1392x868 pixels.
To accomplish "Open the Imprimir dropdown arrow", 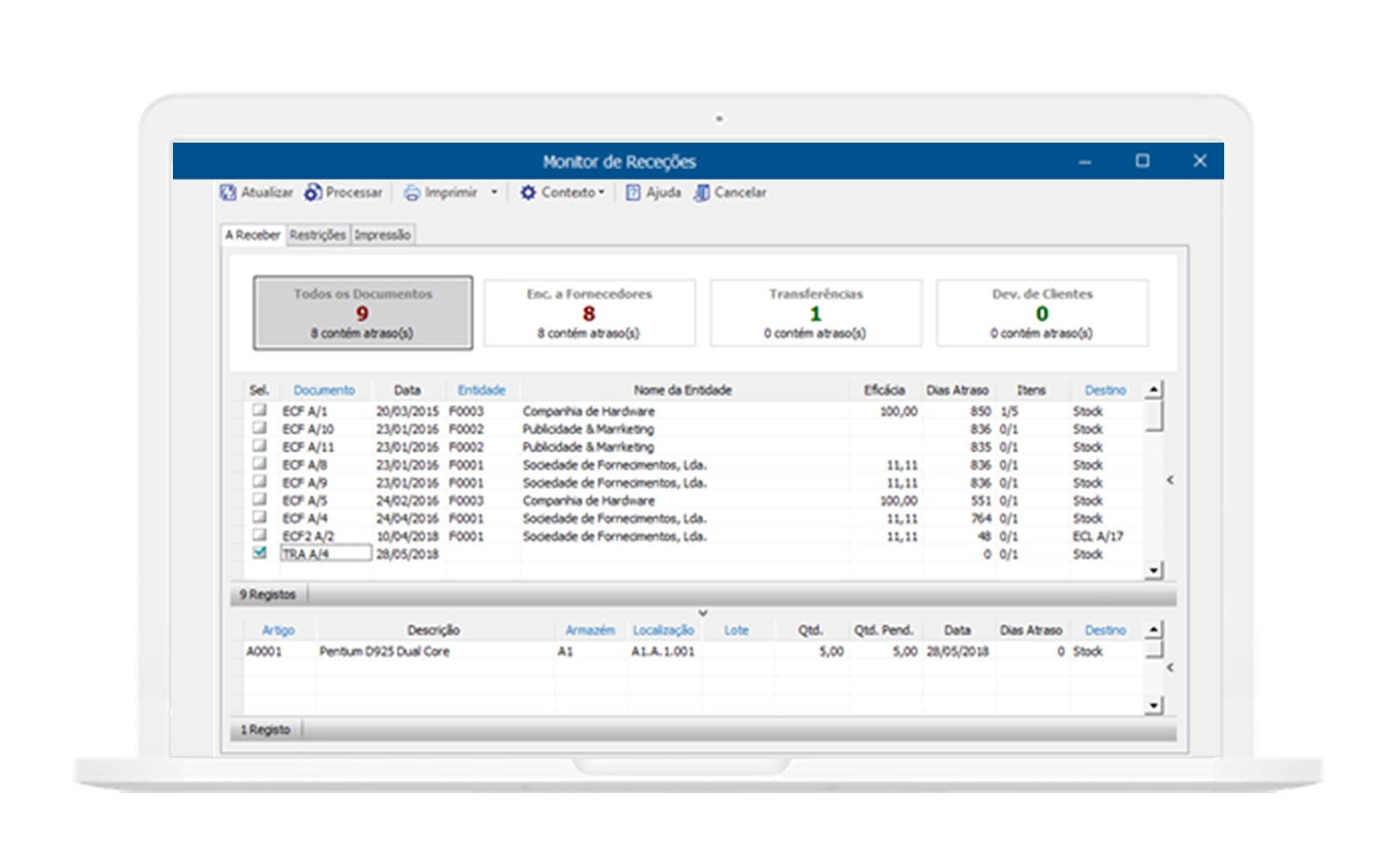I will point(494,192).
